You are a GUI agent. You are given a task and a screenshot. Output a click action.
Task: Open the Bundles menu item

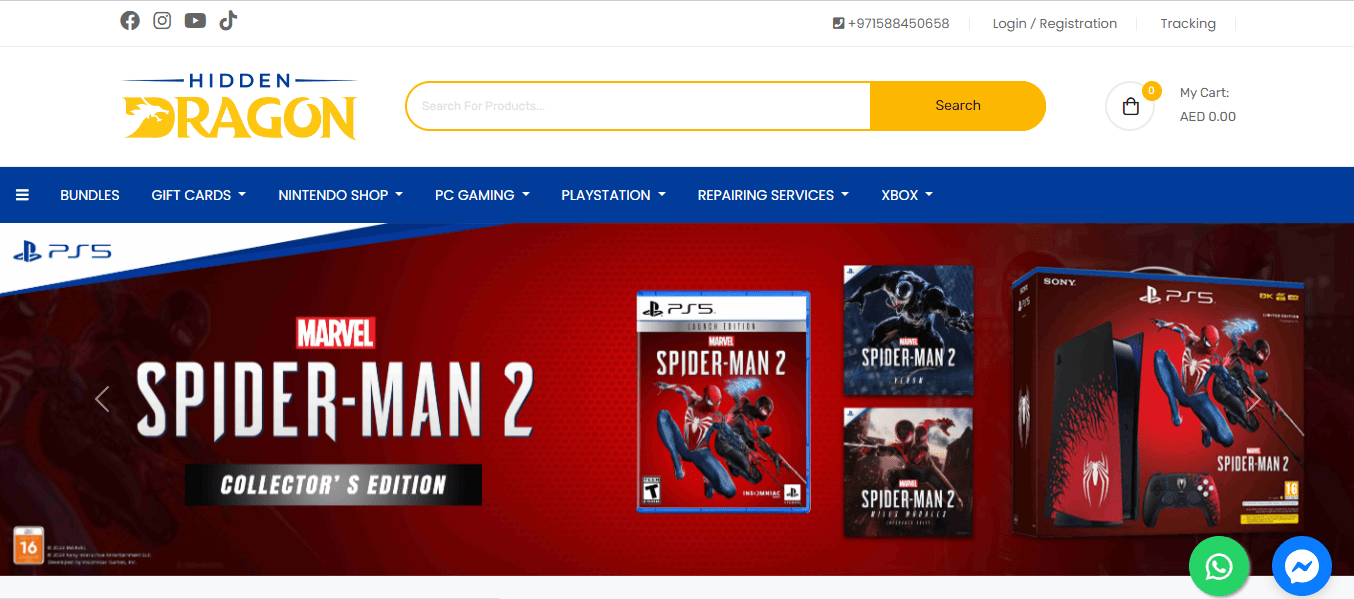point(90,195)
